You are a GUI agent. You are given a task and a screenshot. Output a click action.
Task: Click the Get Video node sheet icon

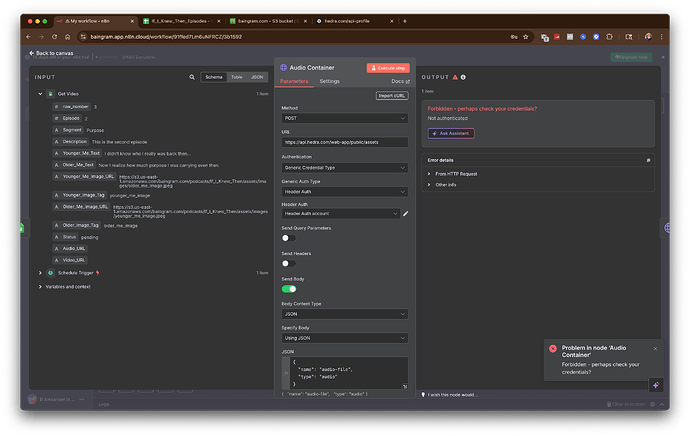[51, 94]
